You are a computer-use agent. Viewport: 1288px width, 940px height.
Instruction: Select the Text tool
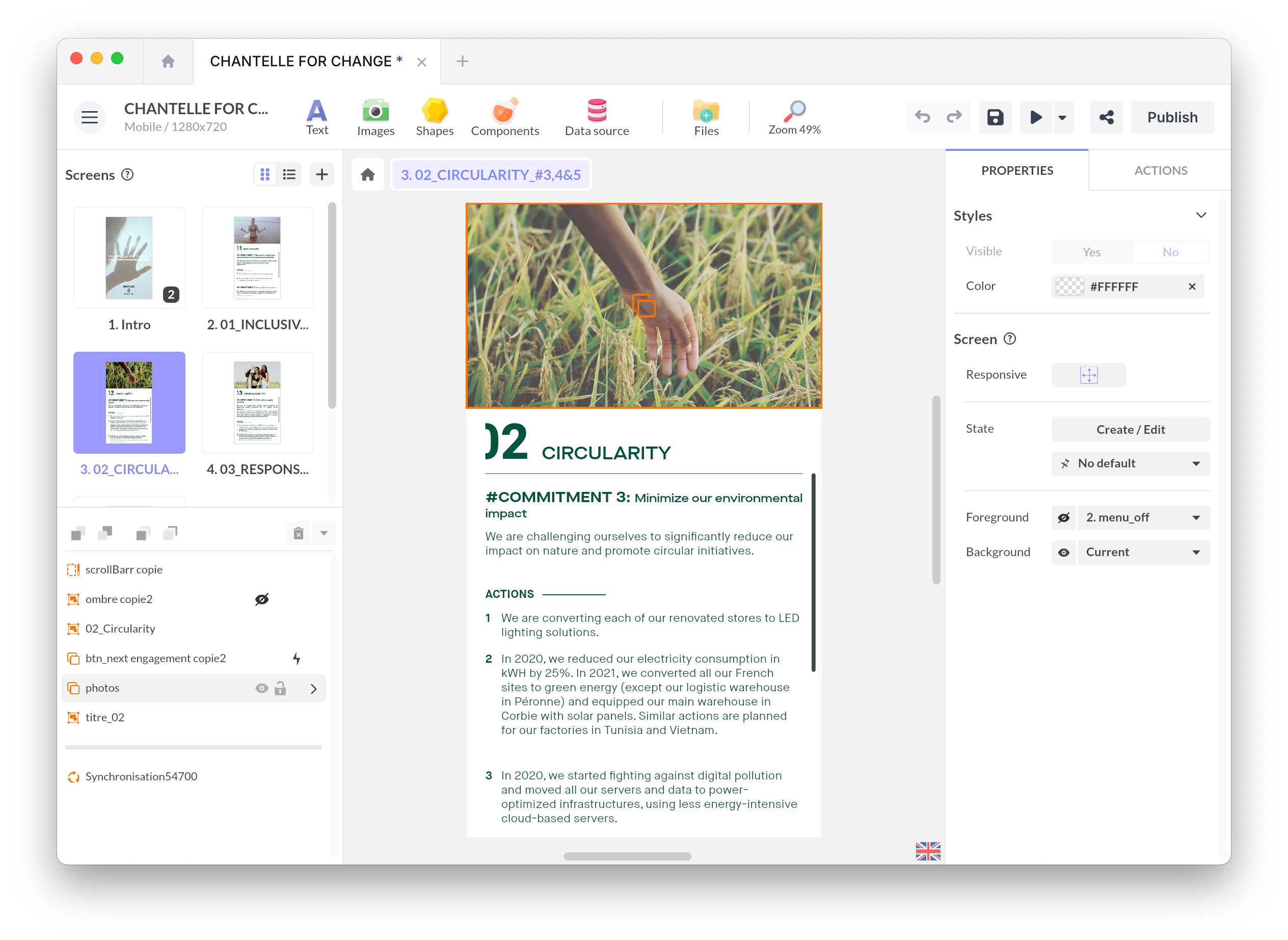pyautogui.click(x=317, y=117)
